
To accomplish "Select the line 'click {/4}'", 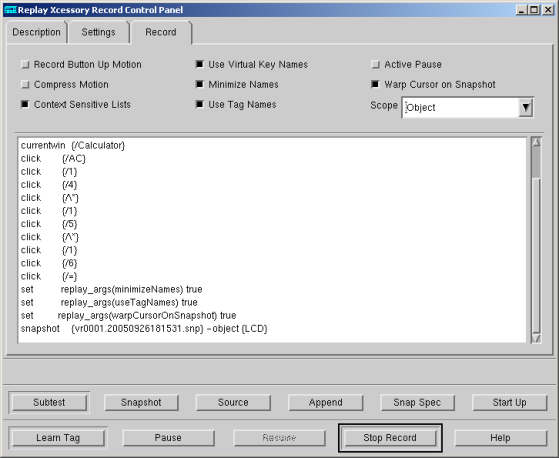I will (49, 185).
